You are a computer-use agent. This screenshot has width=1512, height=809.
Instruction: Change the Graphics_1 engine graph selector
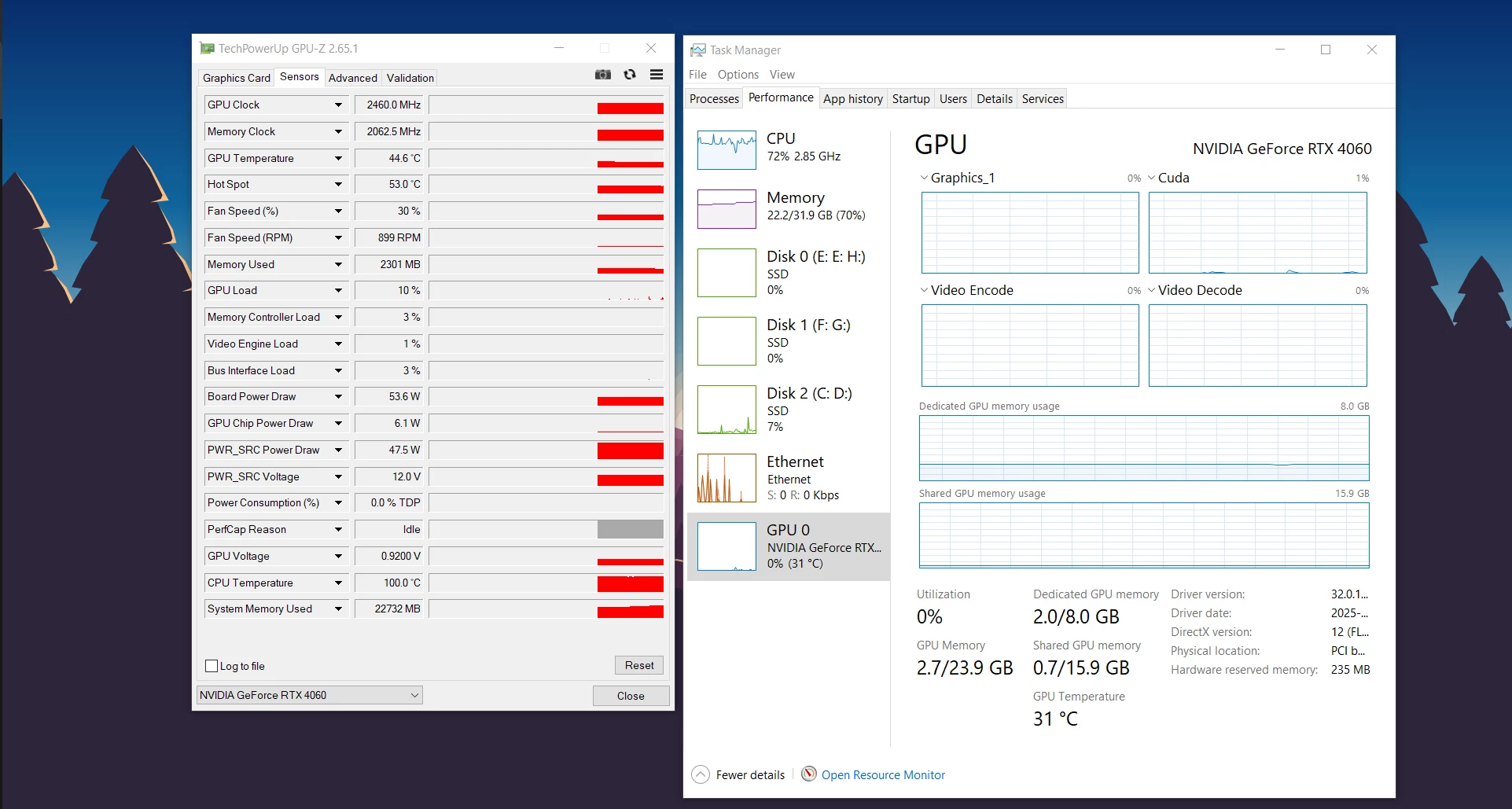click(958, 178)
